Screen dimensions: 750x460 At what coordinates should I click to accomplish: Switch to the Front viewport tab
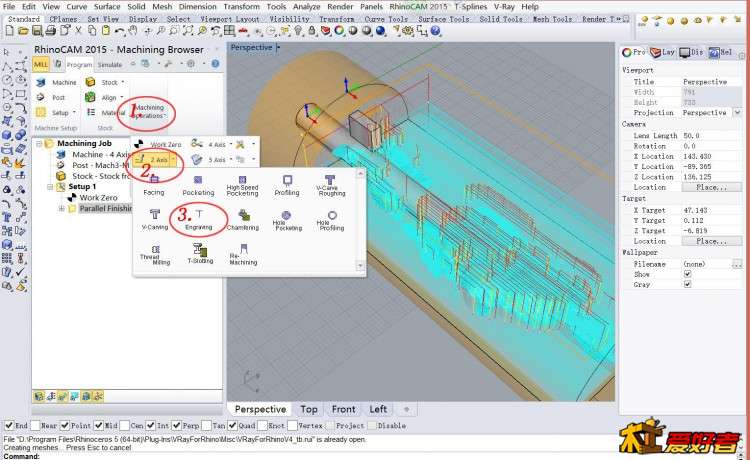click(343, 409)
